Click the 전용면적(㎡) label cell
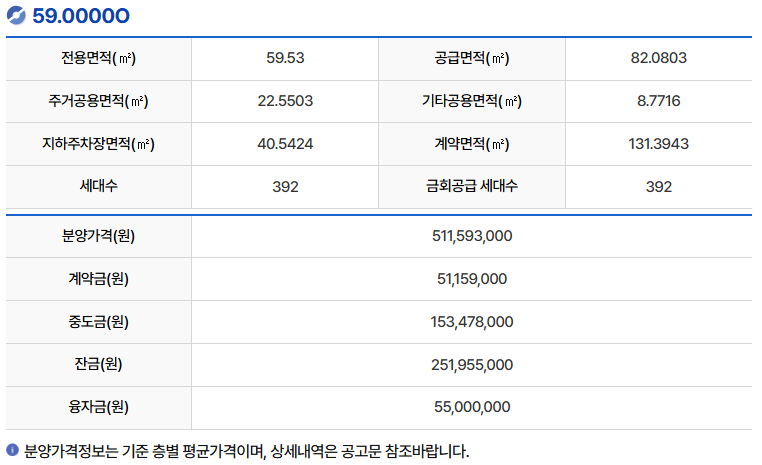 [98, 58]
